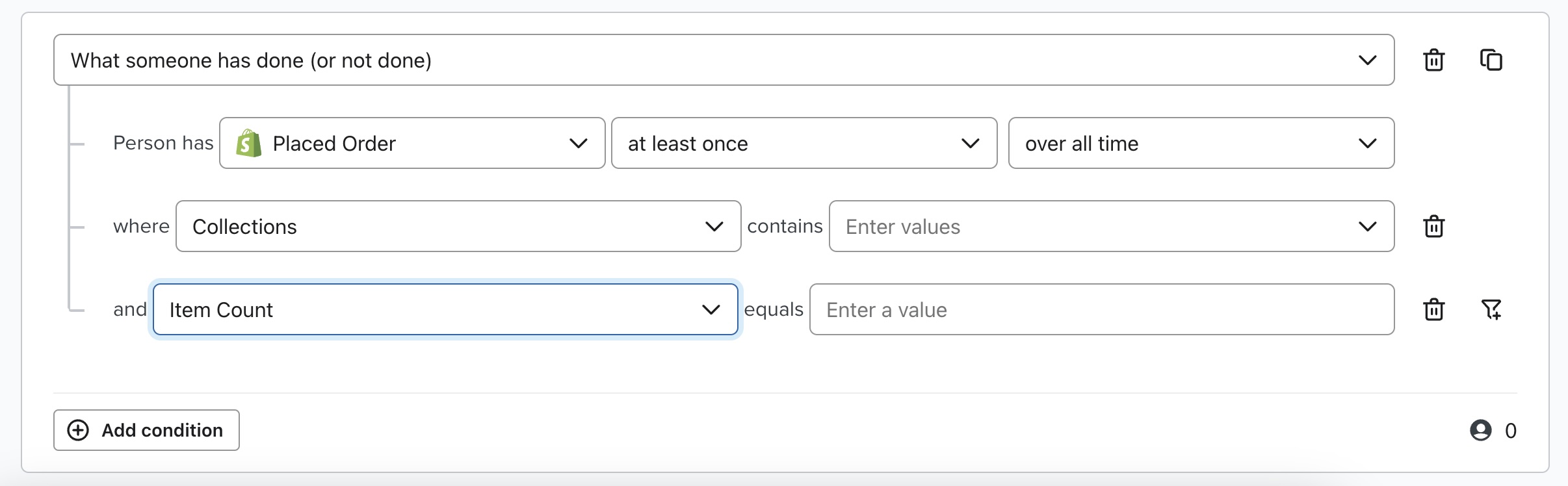Open the 'What someone has done' condition type dropdown
Screen dimensions: 1568x486
pos(724,60)
